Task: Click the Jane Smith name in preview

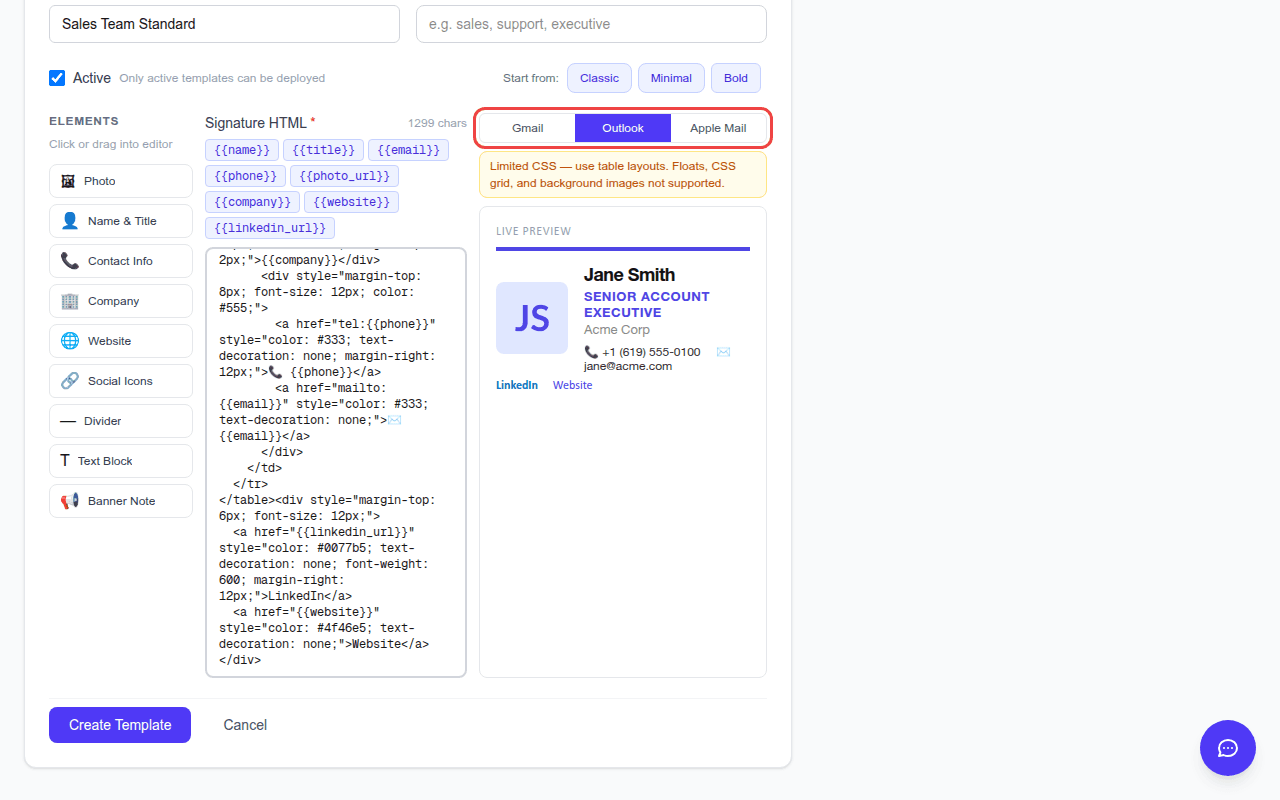Action: click(629, 275)
